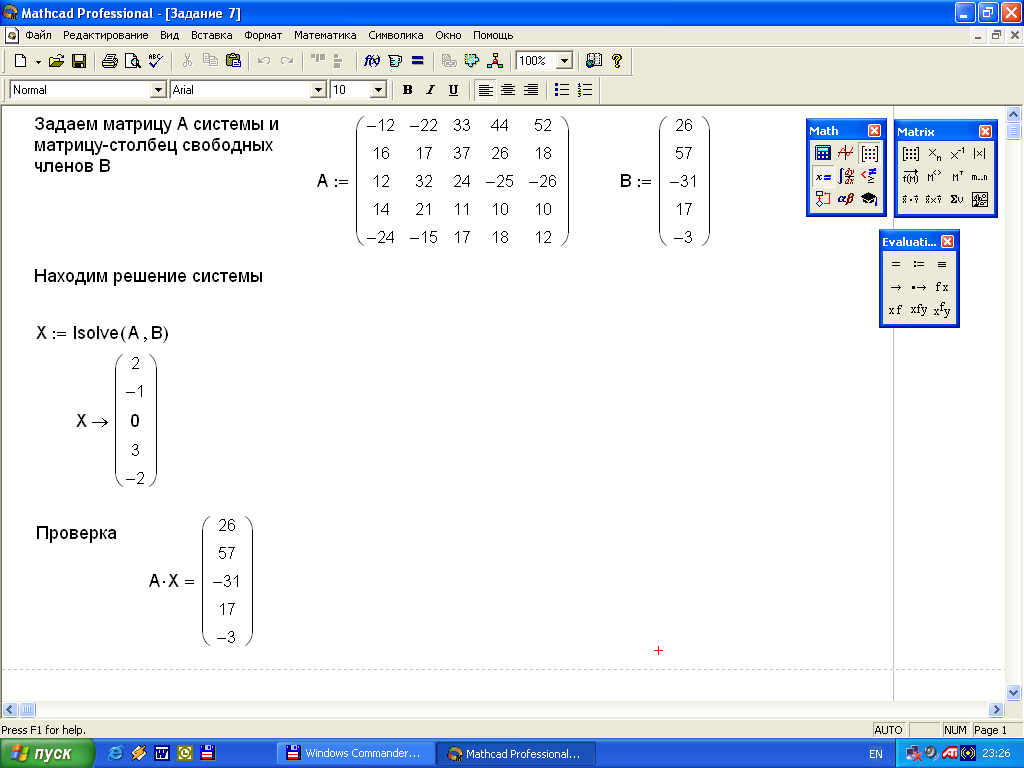
Task: Insert picture from Matrix palette
Action: [x=980, y=199]
